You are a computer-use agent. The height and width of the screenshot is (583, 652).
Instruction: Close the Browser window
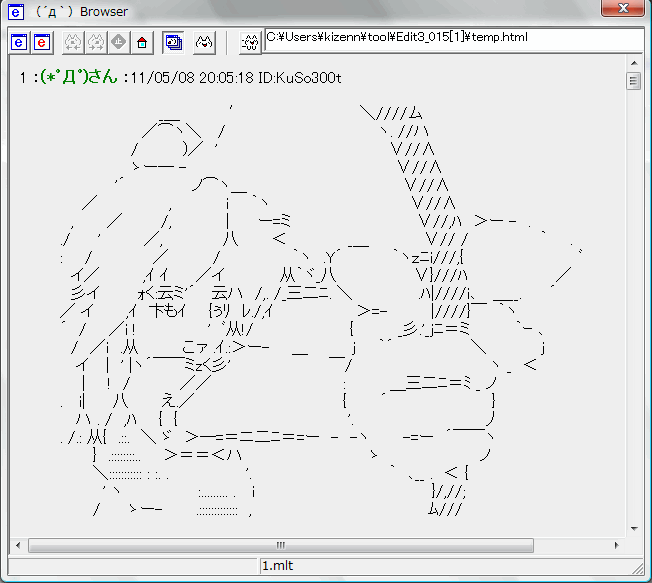(622, 7)
